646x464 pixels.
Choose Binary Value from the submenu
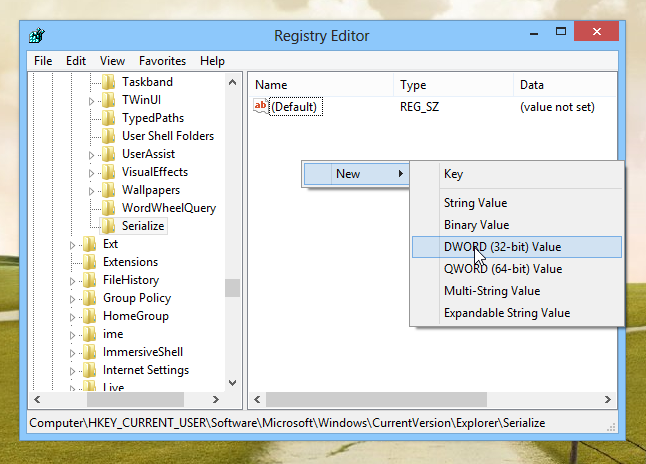coord(517,225)
